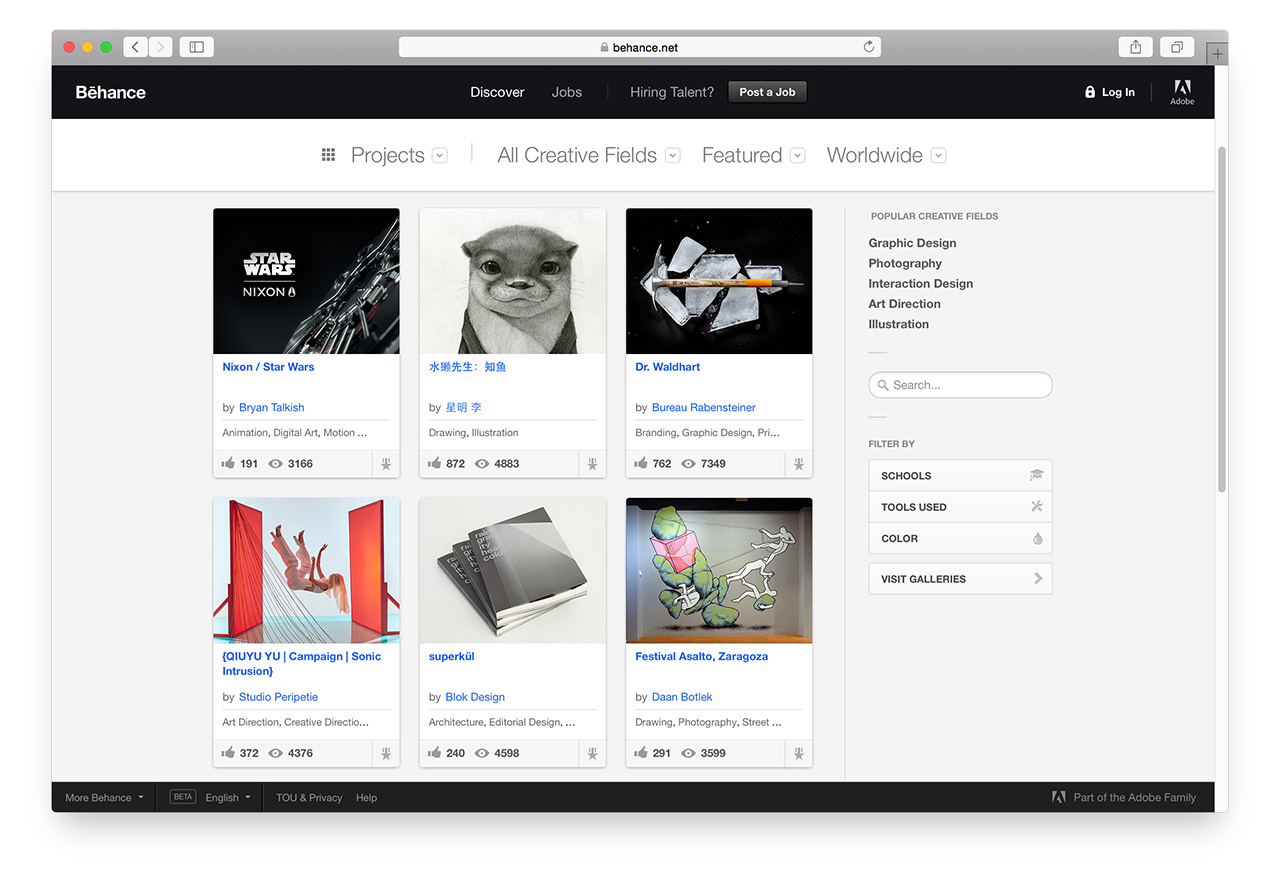Open Studio Peripetie profile link
Image resolution: width=1280 pixels, height=886 pixels.
[x=278, y=697]
